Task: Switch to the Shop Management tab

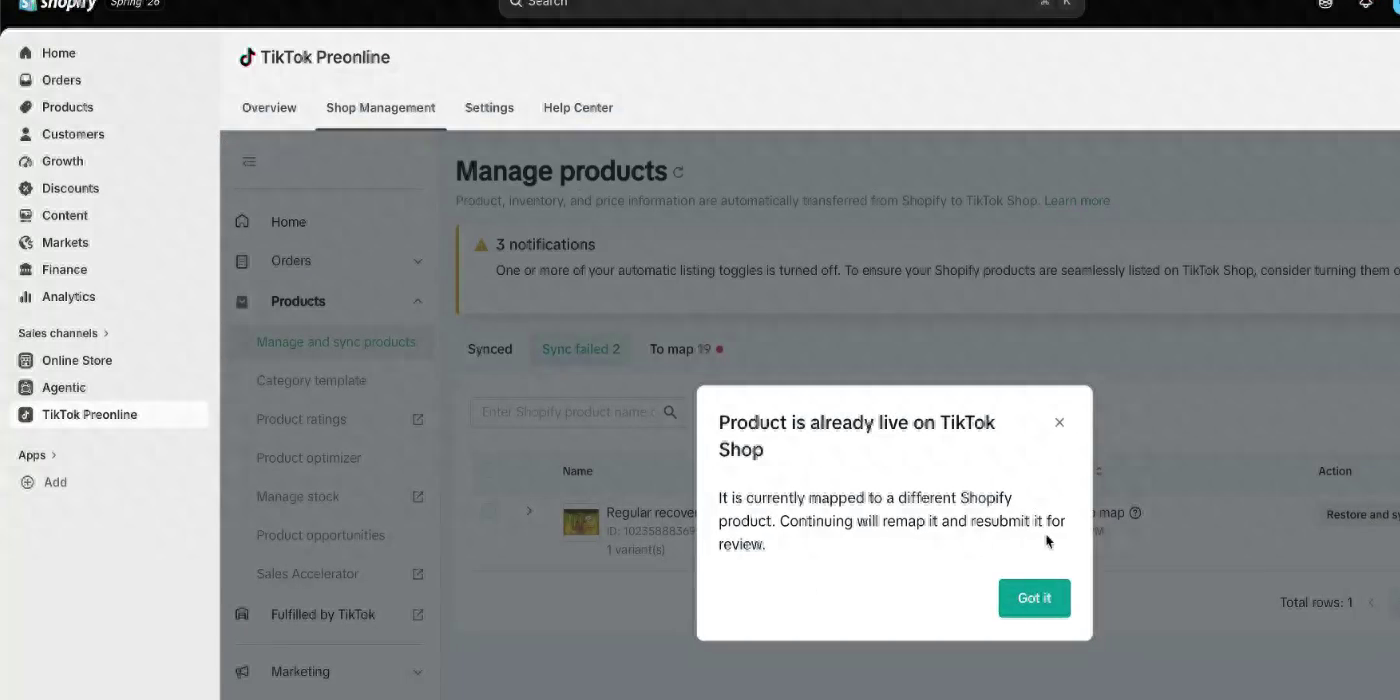Action: tap(380, 108)
